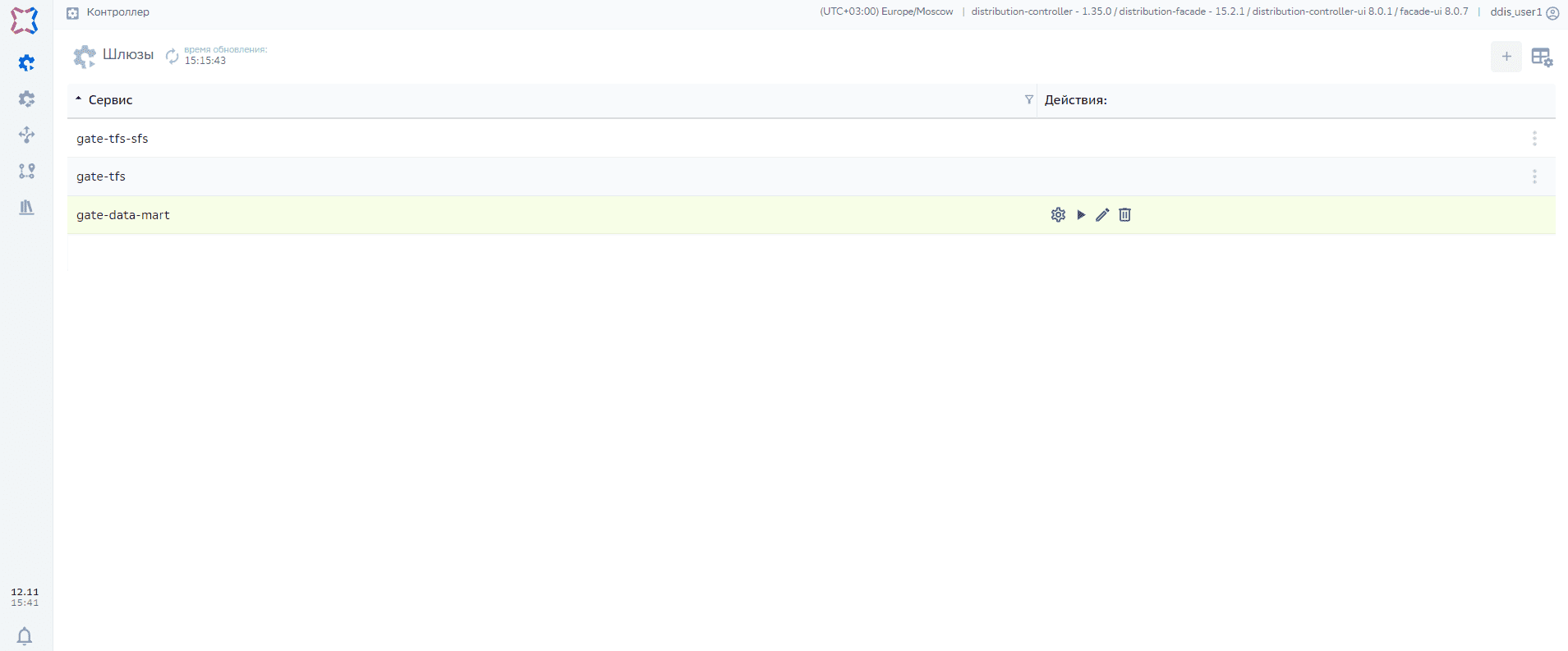Click the Контроллер breadcrumb title
The image size is (1568, 651).
[x=117, y=12]
